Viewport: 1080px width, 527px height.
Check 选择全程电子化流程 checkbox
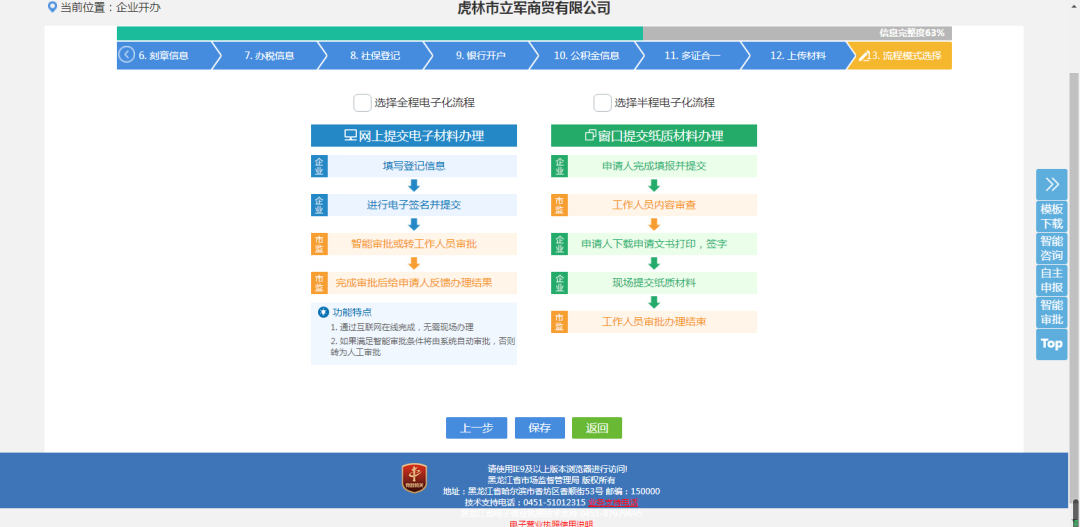pyautogui.click(x=362, y=103)
